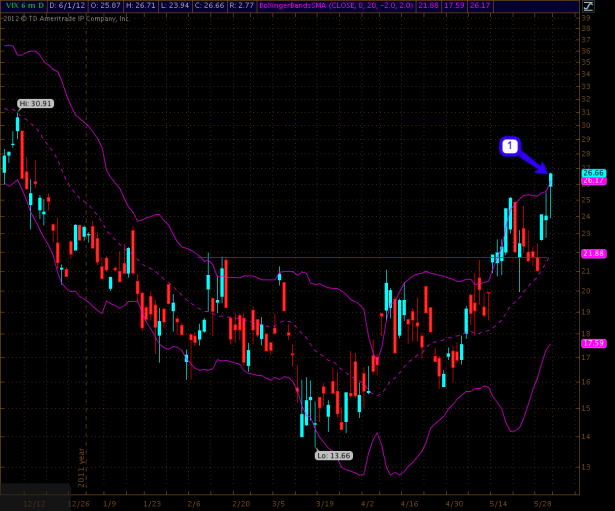Image resolution: width=615 pixels, height=511 pixels.
Task: Click the Hi: 30.91 price bubble
Action: point(35,103)
